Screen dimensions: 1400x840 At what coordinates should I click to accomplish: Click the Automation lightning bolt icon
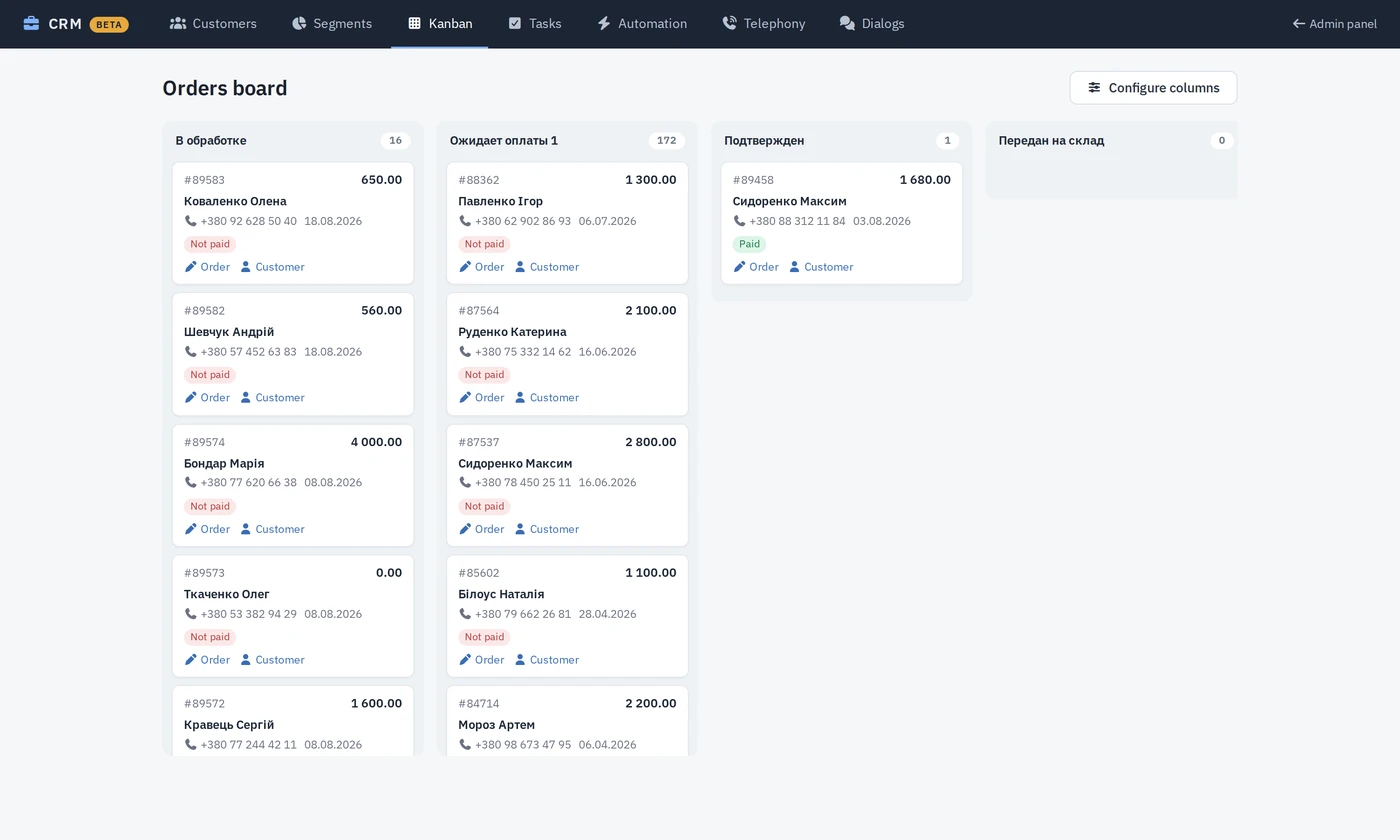604,23
